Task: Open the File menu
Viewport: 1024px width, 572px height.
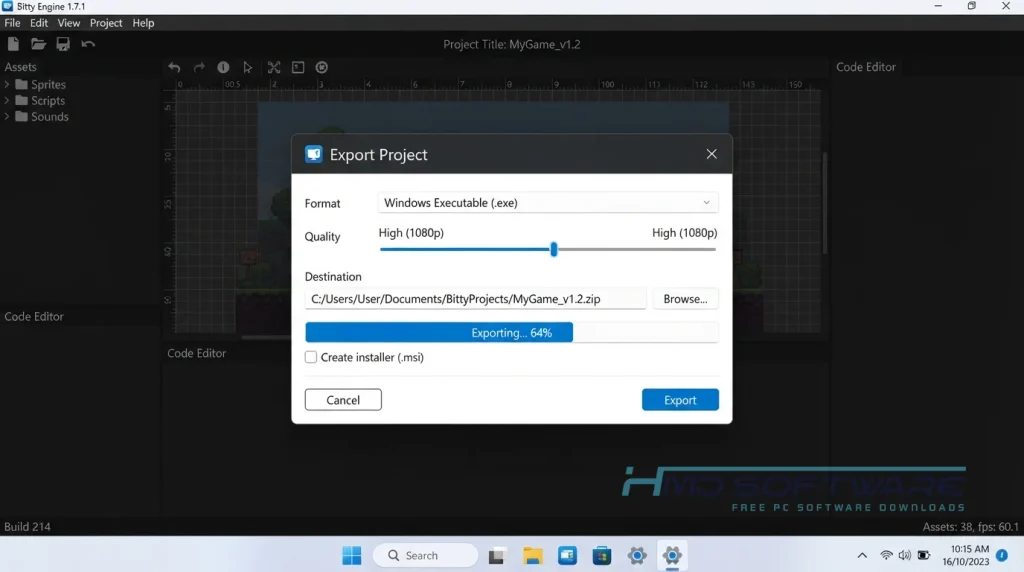Action: (12, 23)
